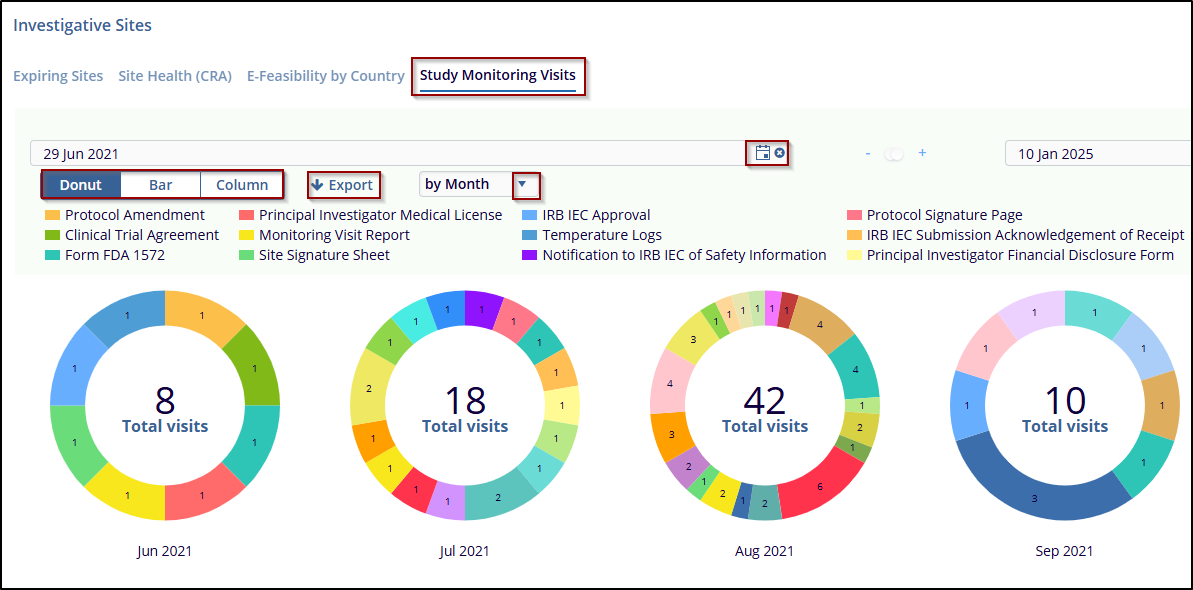Click the 10 Jan 2025 end date field

(x=1095, y=154)
